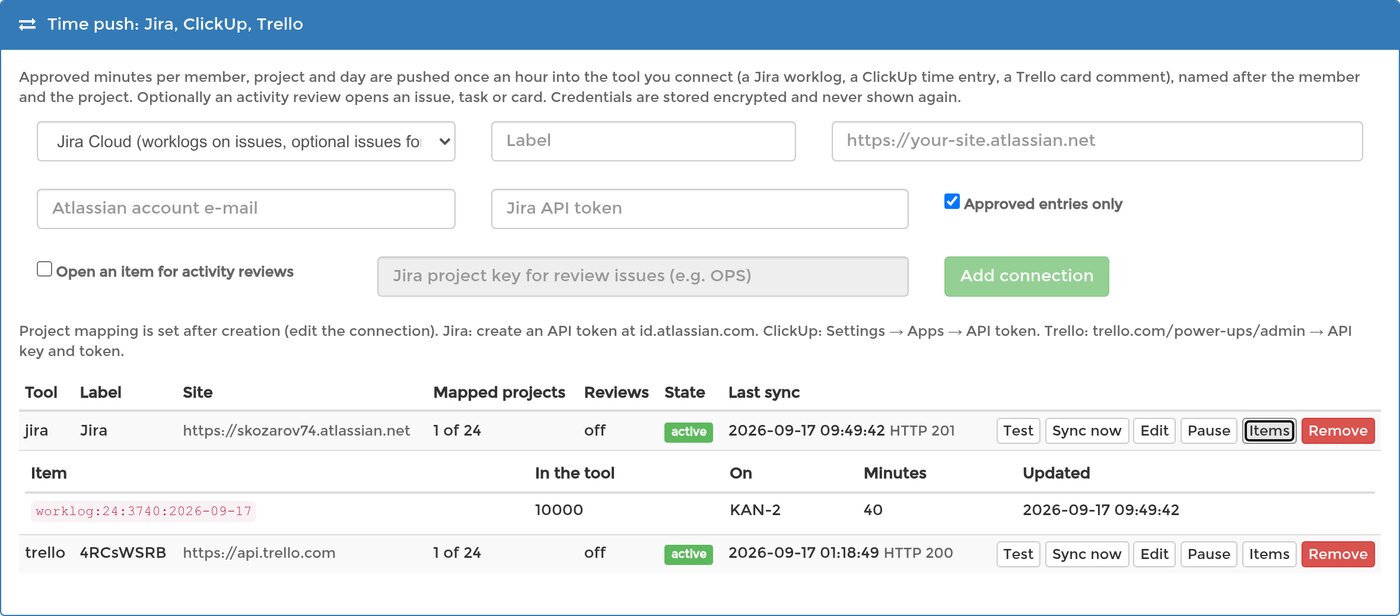The width and height of the screenshot is (1400, 616).
Task: Click the Jira project key input field
Action: click(643, 277)
